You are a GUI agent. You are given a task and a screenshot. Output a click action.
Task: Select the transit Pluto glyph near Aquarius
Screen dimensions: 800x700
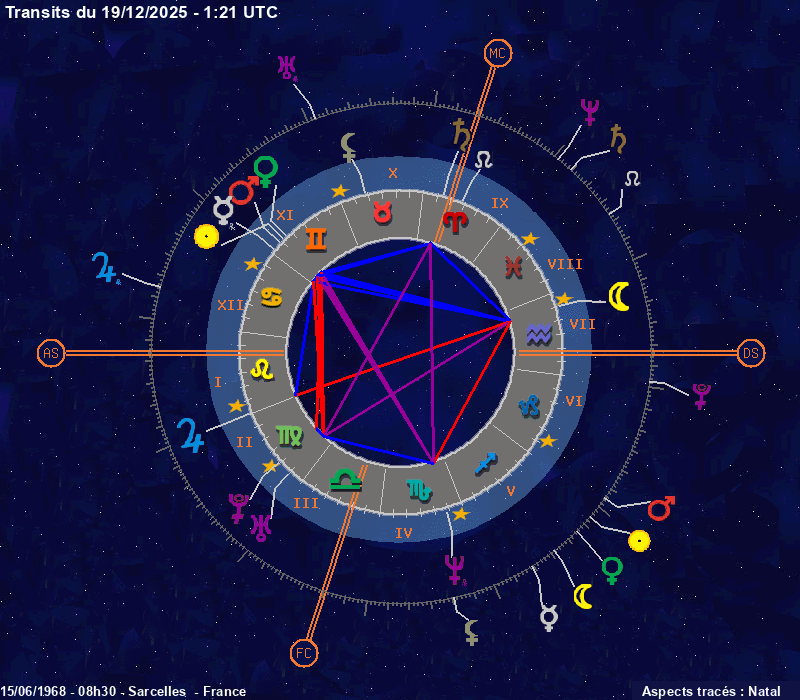pyautogui.click(x=702, y=395)
